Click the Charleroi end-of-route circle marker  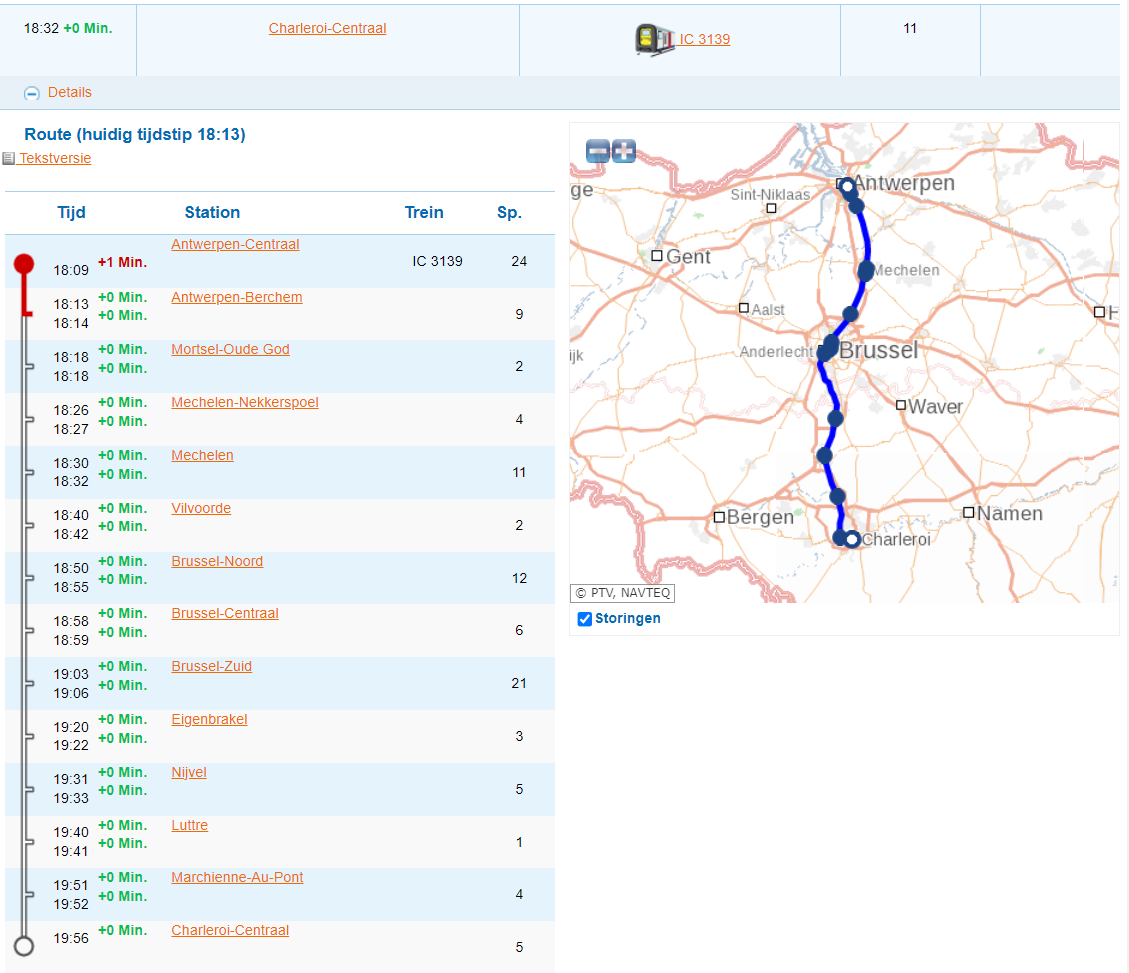tap(24, 946)
